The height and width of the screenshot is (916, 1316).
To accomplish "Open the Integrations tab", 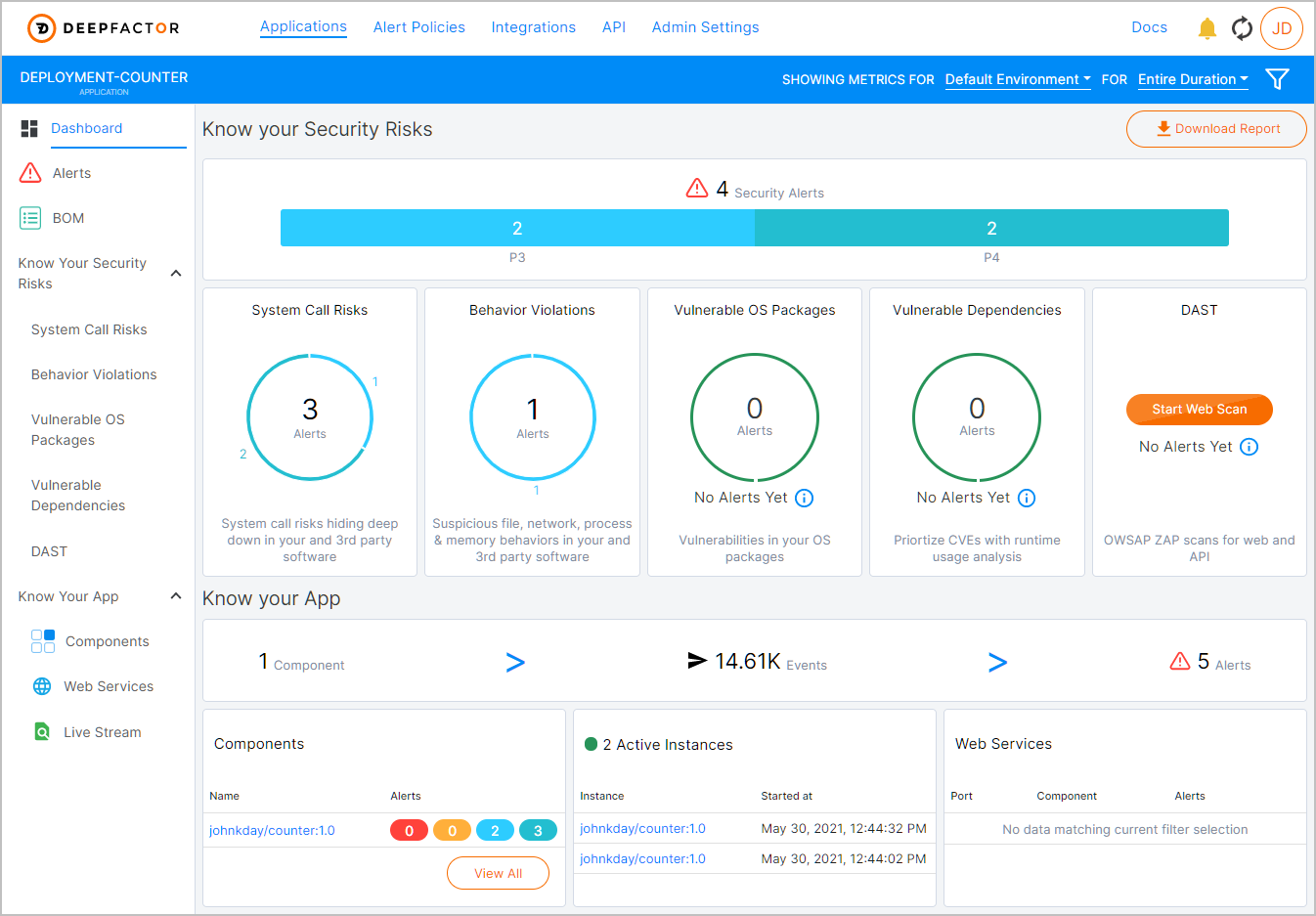I will 534,27.
